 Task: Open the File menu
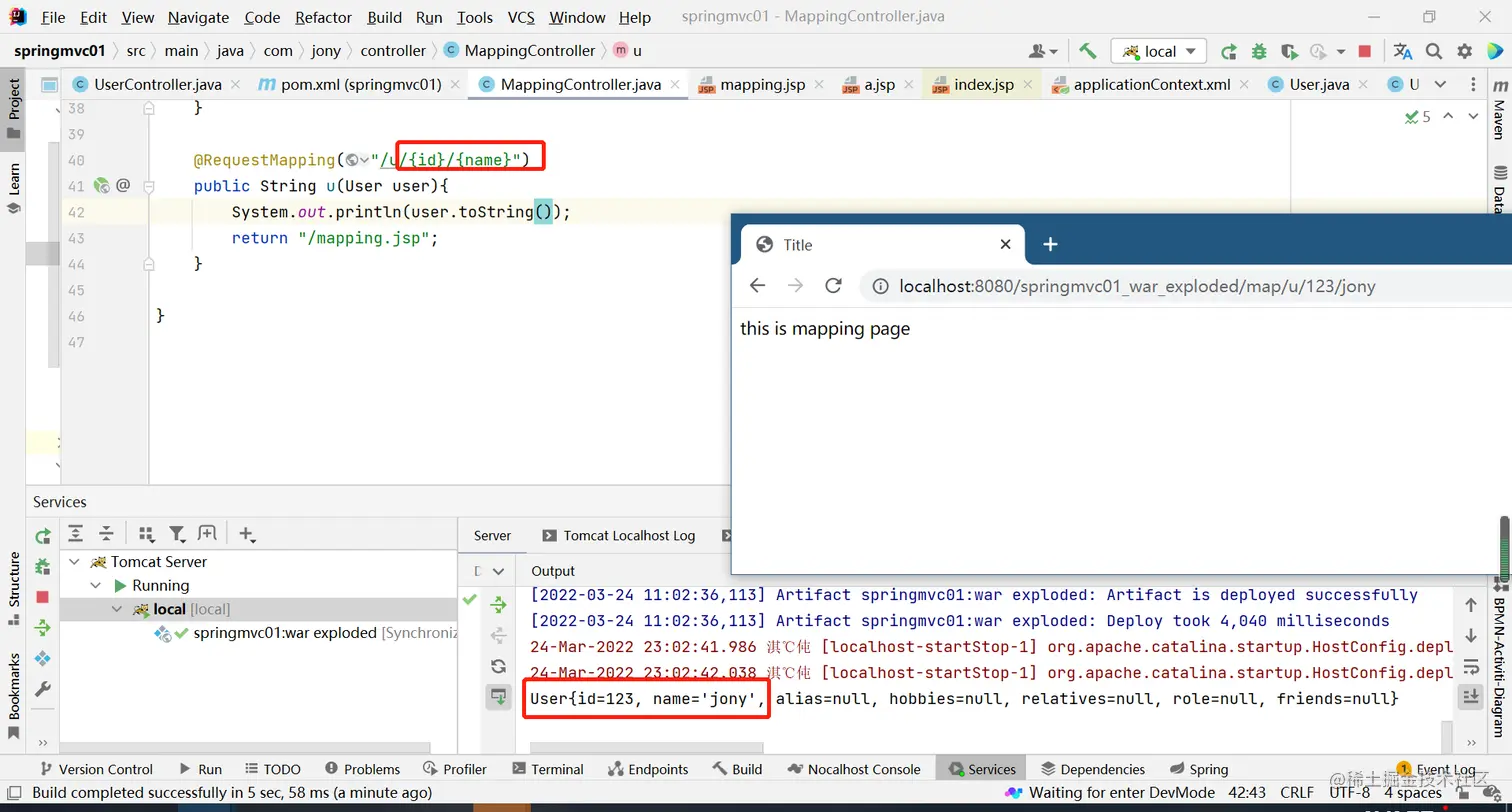click(x=53, y=17)
